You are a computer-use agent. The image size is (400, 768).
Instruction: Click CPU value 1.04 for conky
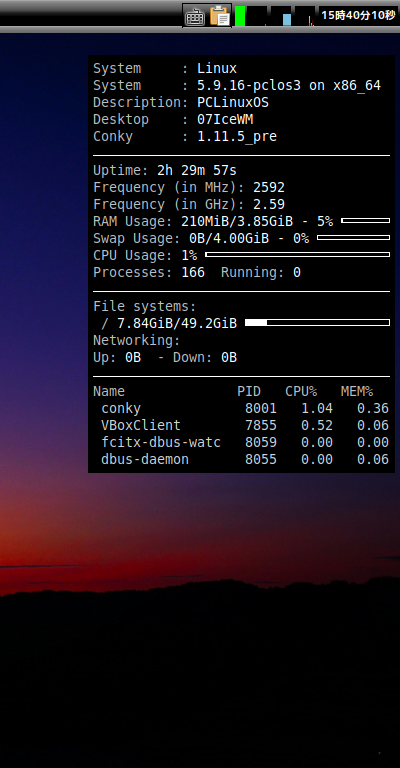pos(317,408)
